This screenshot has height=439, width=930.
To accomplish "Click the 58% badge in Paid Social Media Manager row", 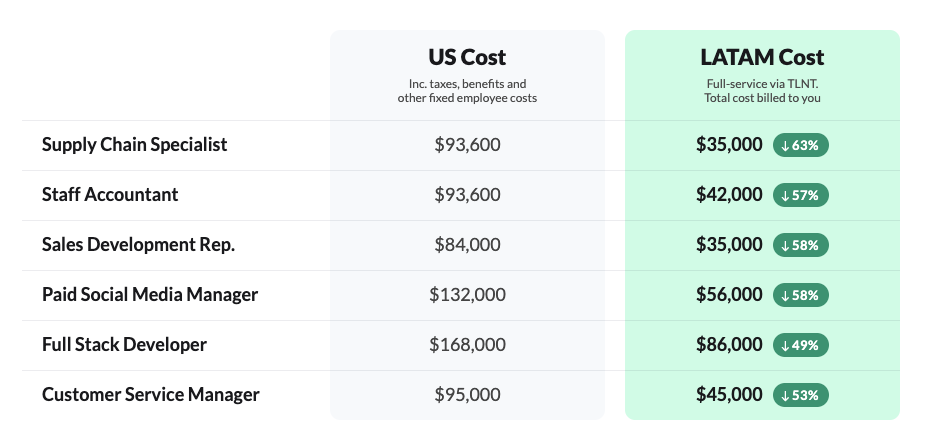I will click(x=801, y=295).
